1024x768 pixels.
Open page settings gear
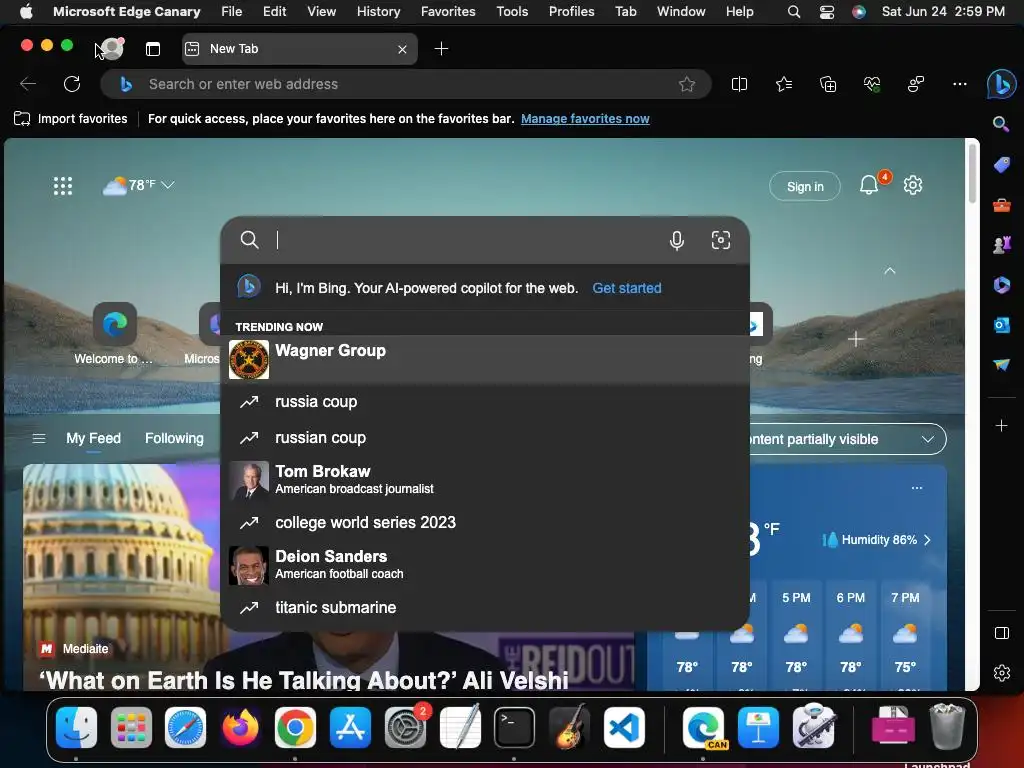pos(912,185)
